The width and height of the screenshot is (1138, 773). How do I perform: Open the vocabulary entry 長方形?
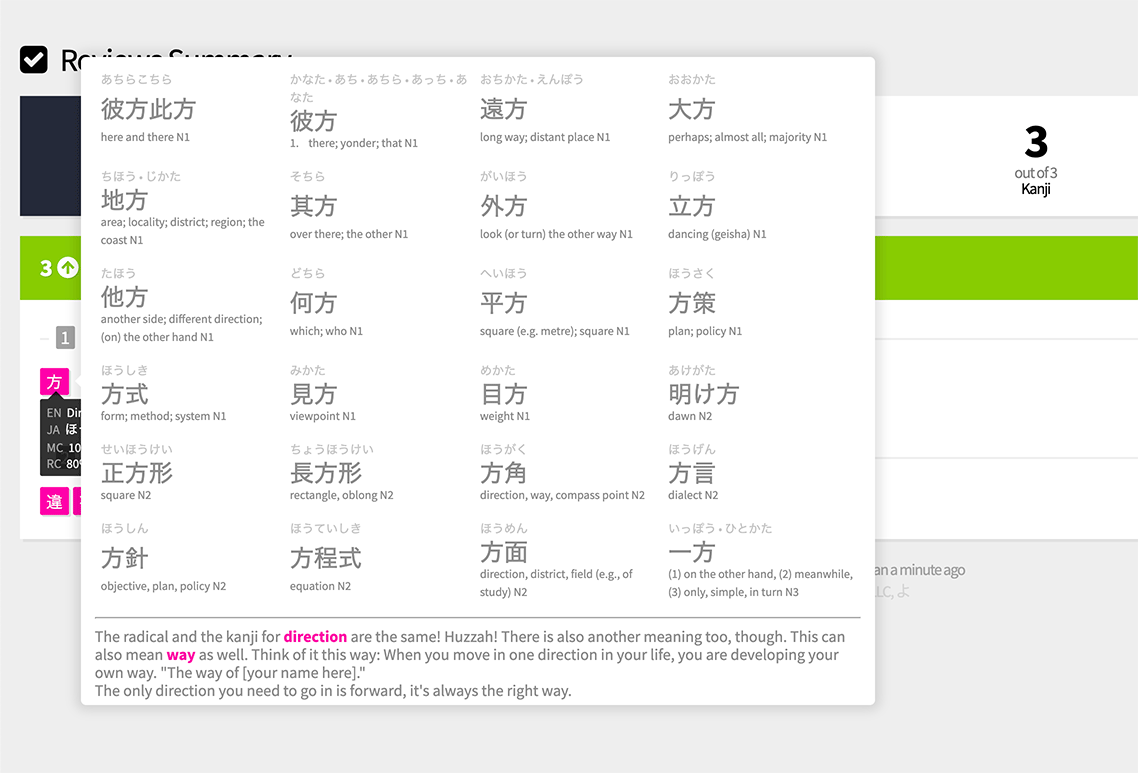325,473
